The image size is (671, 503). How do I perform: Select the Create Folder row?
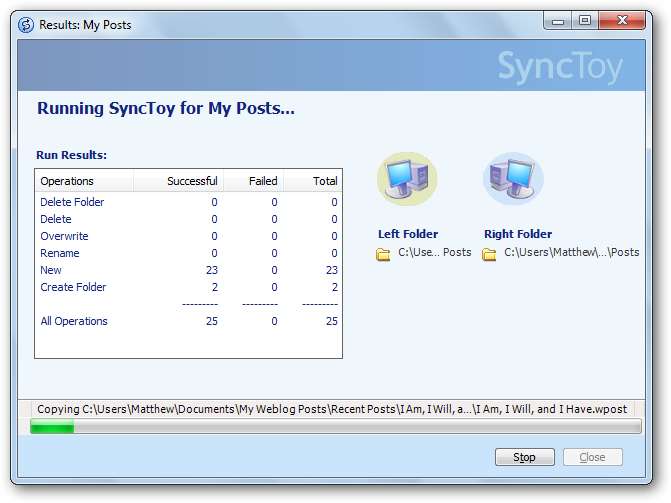(72, 287)
